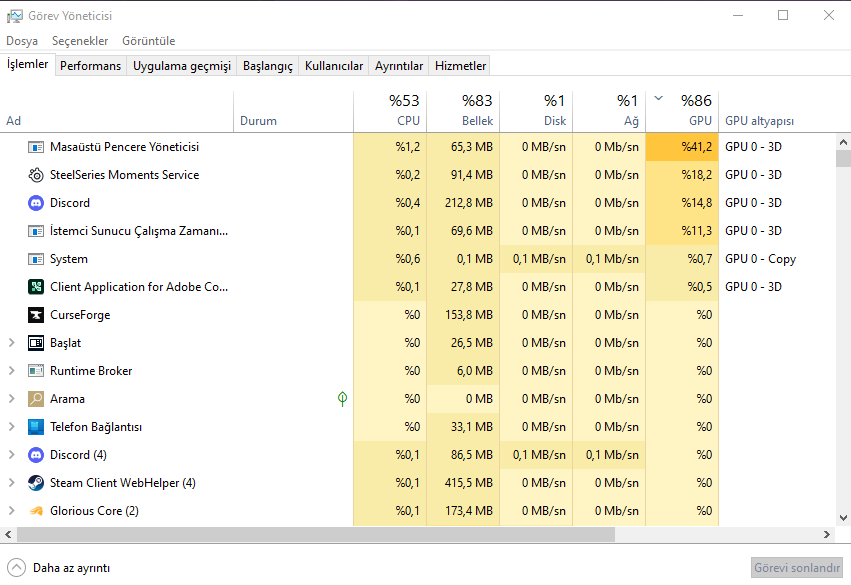The image size is (851, 585).
Task: Expand the Arama process group
Action: 11,399
